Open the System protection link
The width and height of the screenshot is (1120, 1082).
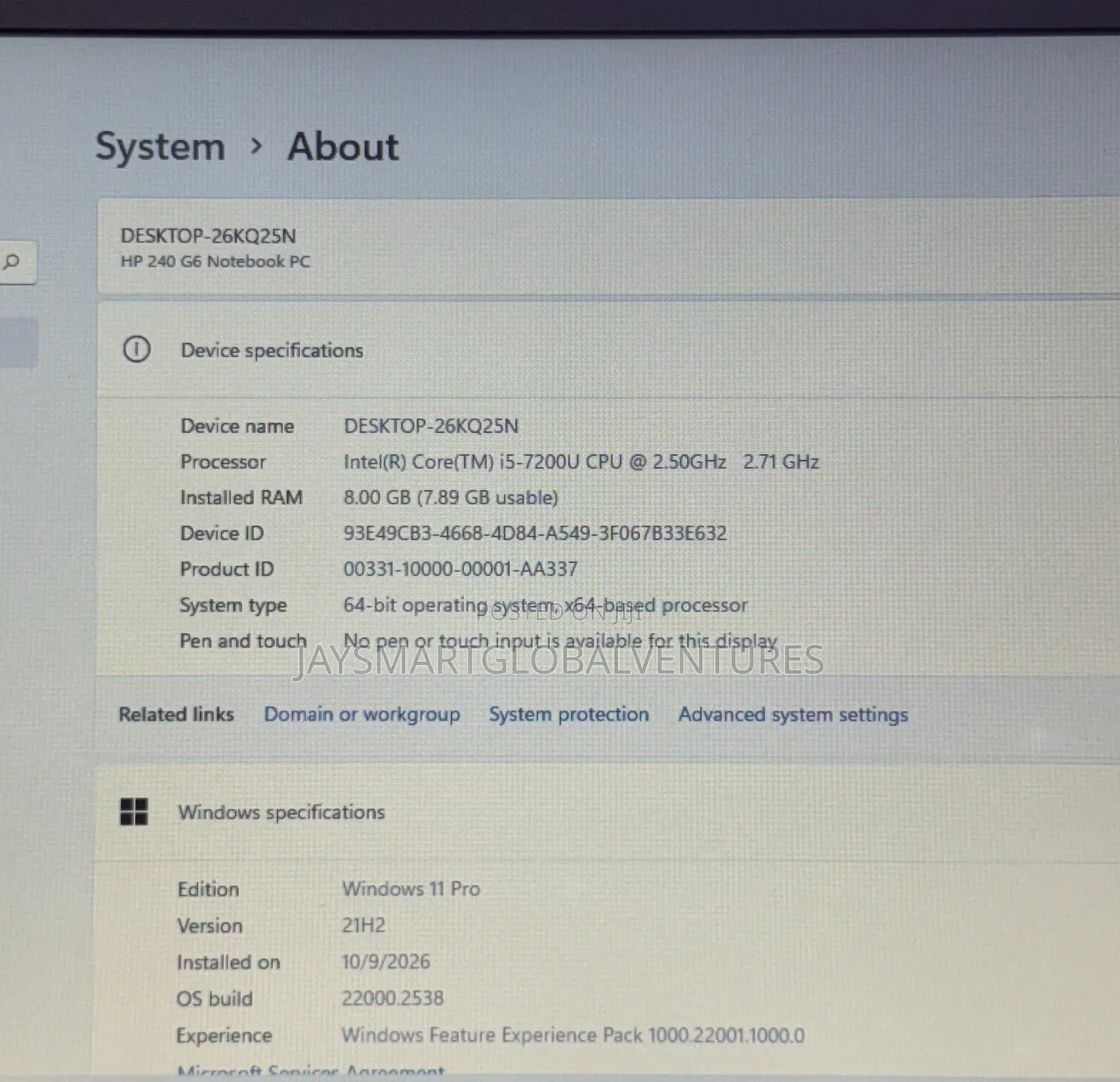click(x=568, y=714)
